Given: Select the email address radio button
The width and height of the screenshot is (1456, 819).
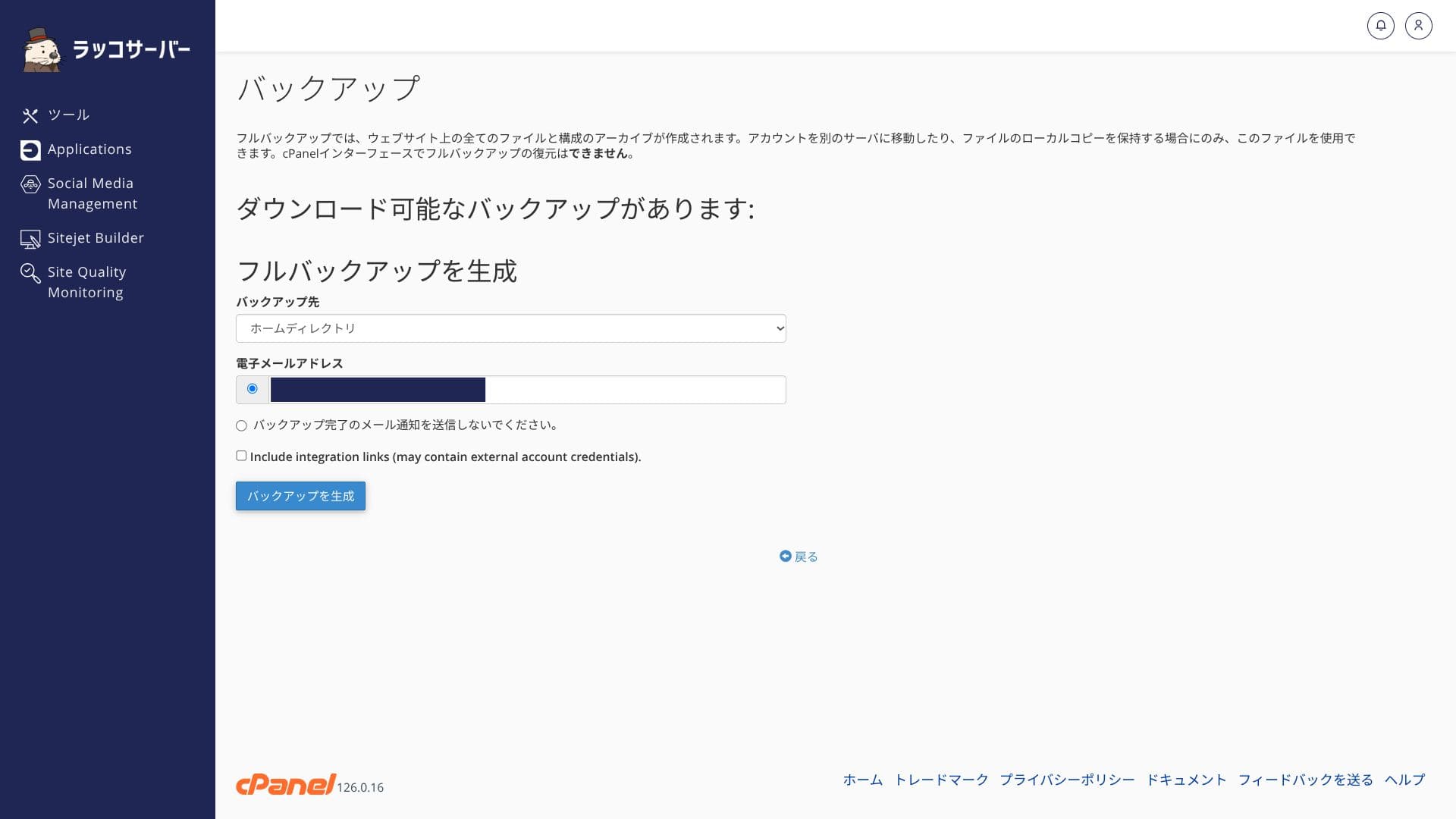Looking at the screenshot, I should point(253,389).
